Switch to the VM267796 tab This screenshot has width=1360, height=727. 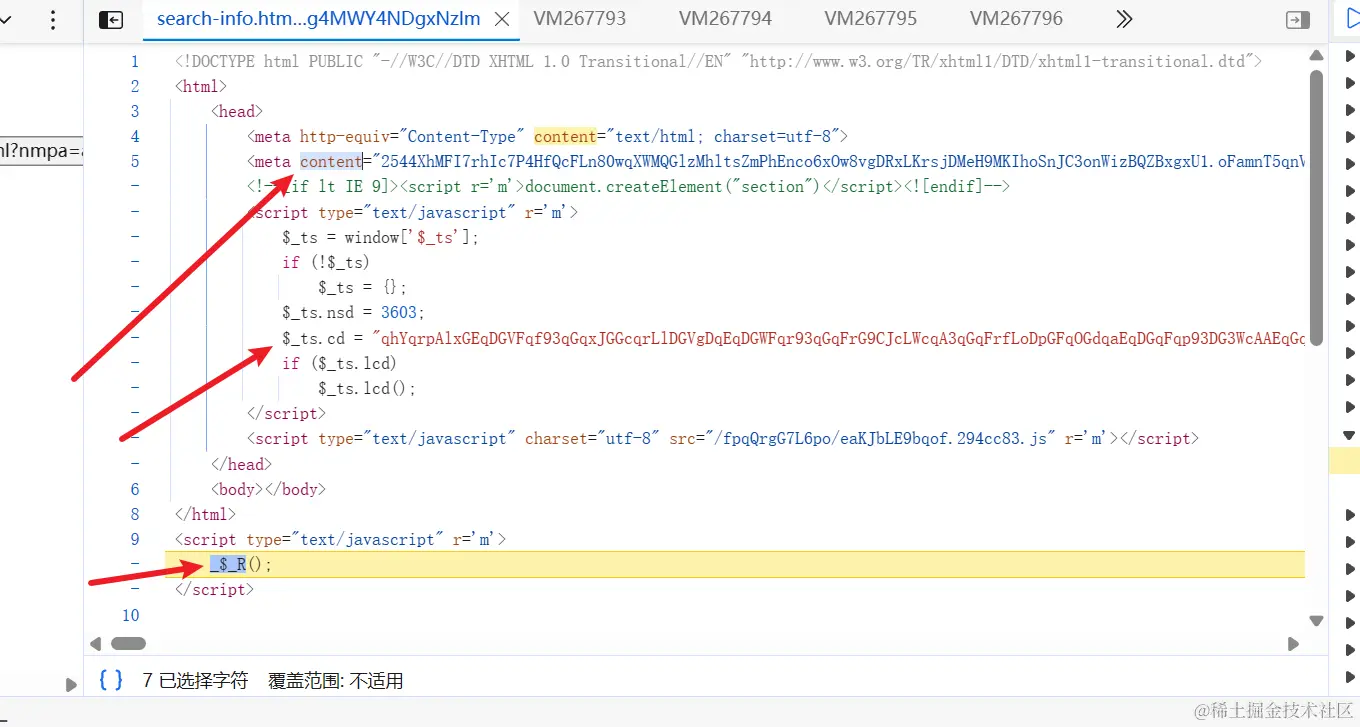[1016, 19]
